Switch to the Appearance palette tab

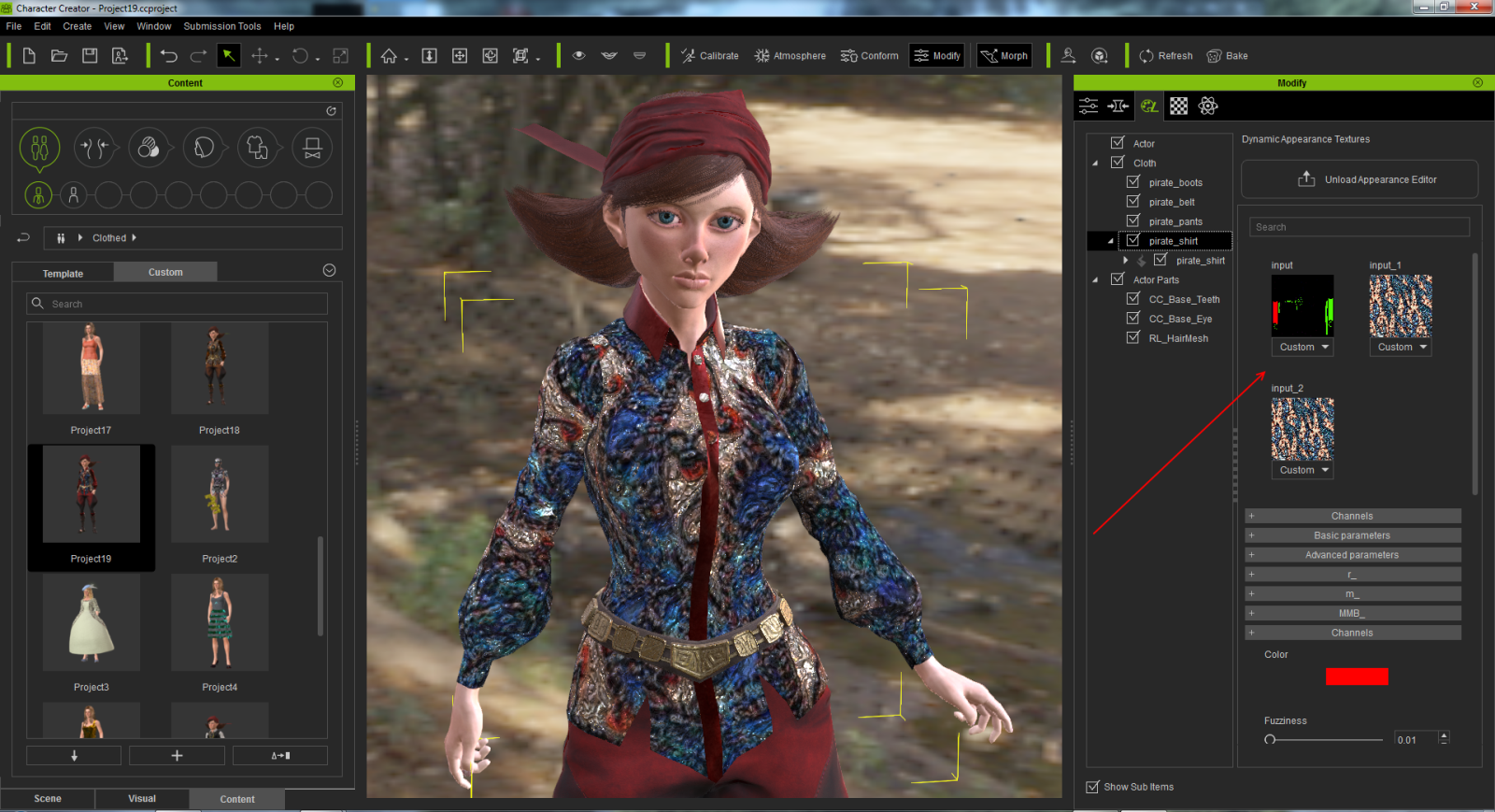pos(1149,106)
